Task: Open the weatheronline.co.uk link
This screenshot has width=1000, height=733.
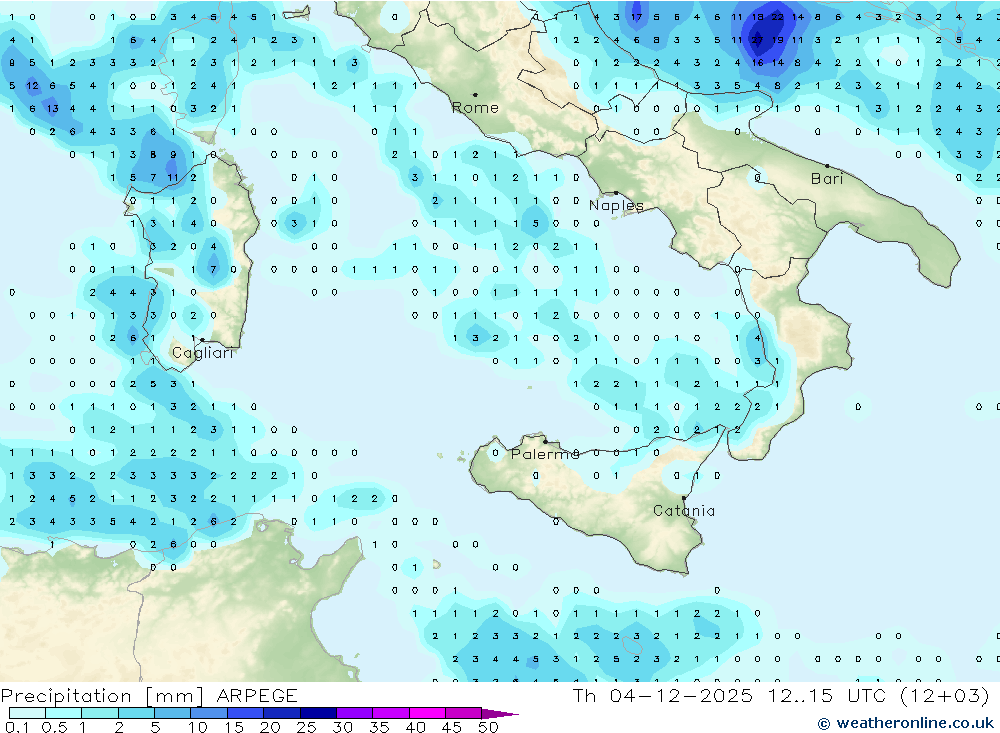Action: 906,723
